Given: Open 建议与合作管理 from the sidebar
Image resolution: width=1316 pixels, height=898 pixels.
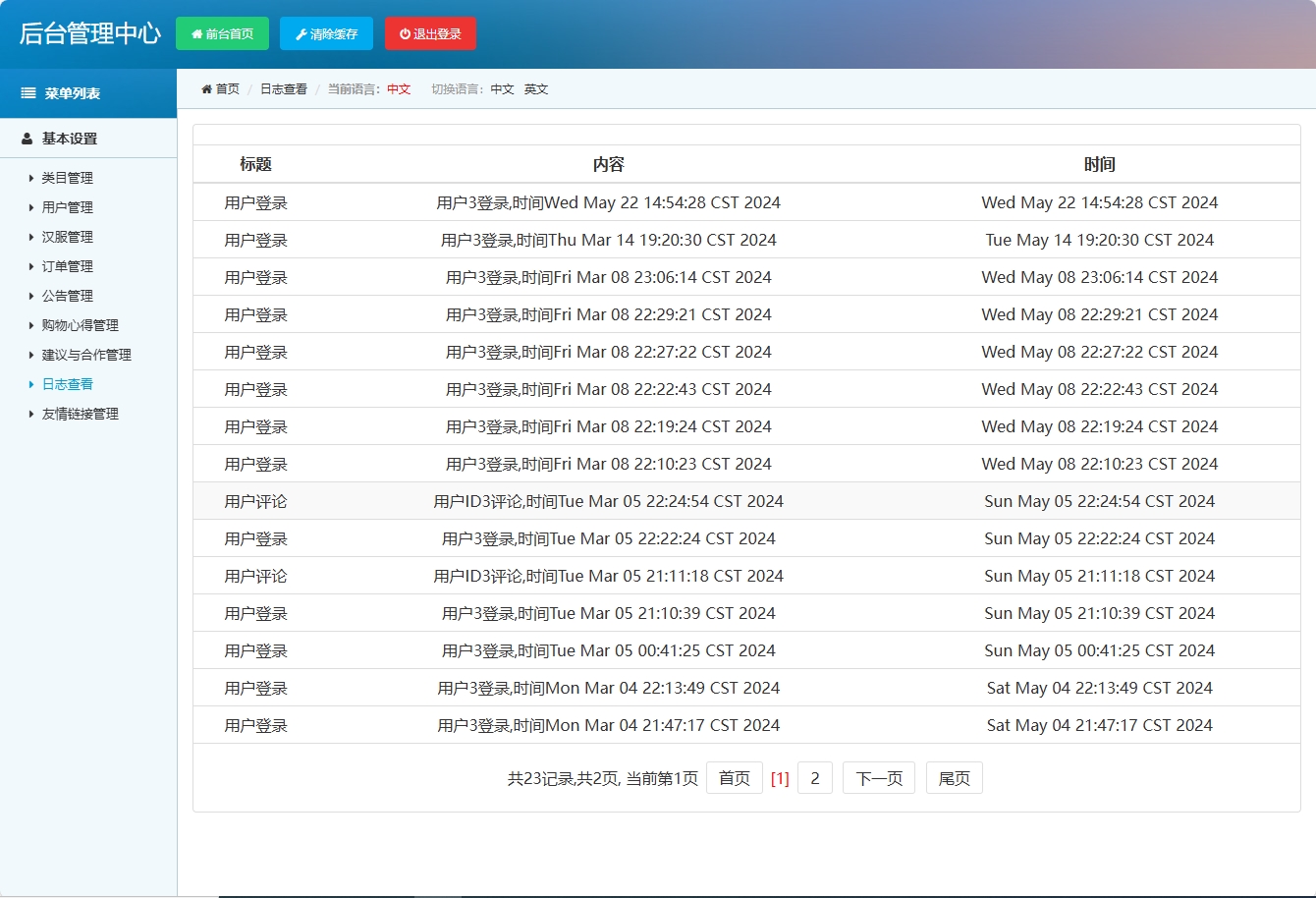Looking at the screenshot, I should click(x=86, y=355).
